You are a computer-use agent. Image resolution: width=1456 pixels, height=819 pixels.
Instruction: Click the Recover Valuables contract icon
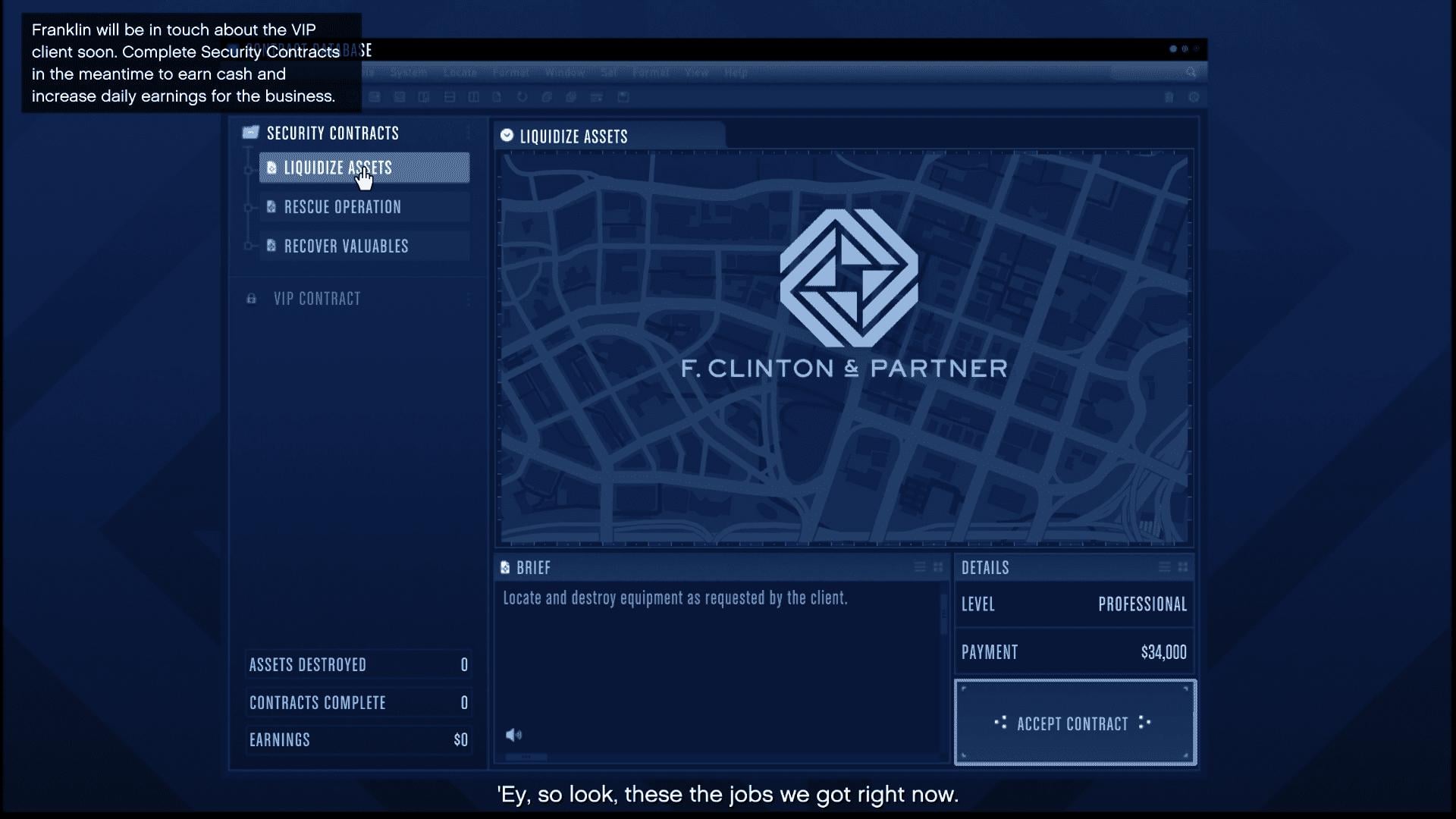pos(271,246)
